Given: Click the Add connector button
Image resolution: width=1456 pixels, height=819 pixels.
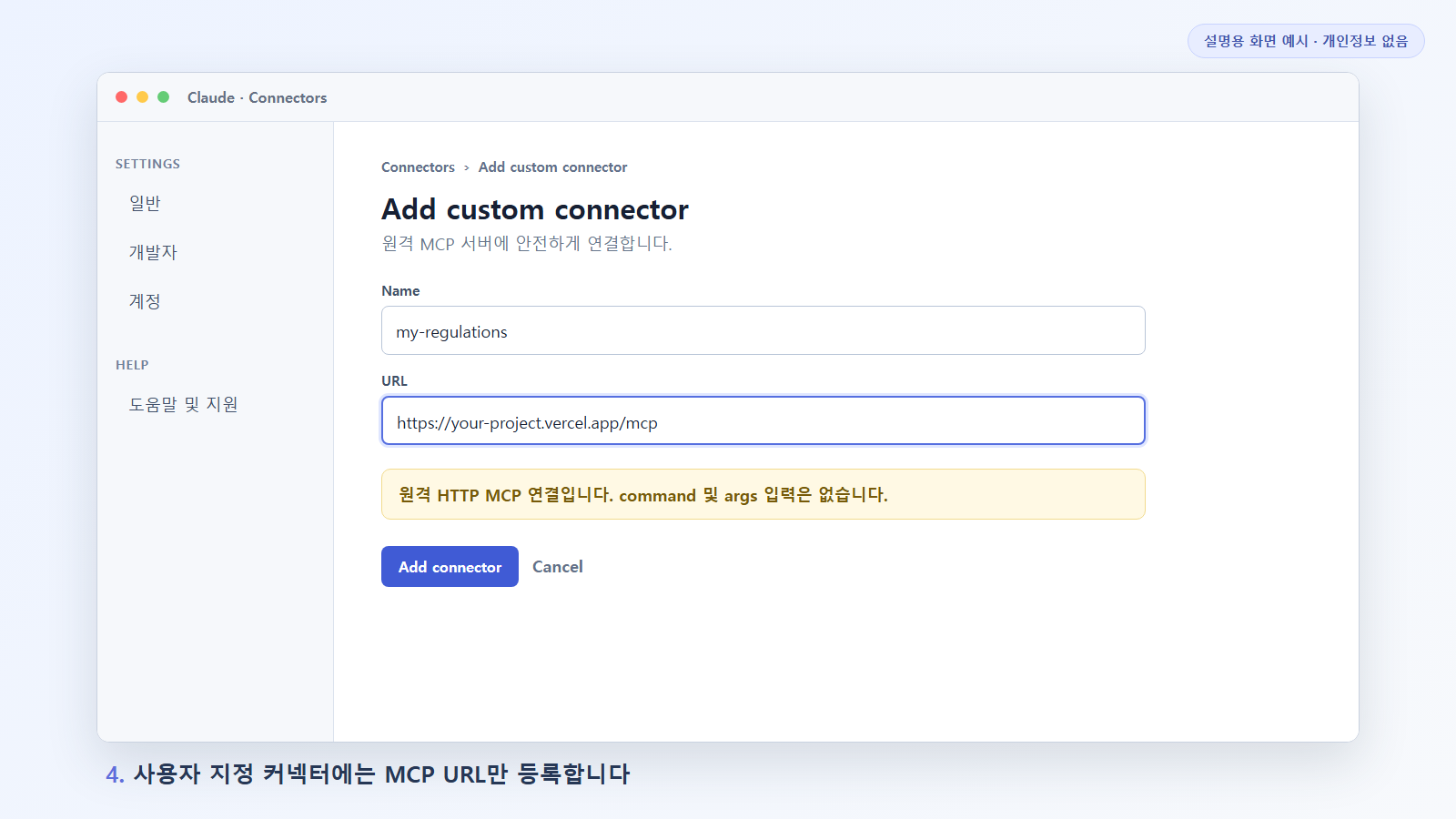Looking at the screenshot, I should click(x=450, y=566).
